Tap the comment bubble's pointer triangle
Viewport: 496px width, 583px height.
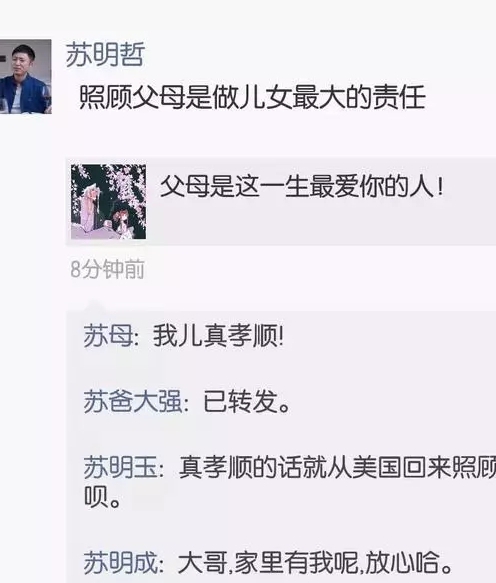(x=93, y=306)
